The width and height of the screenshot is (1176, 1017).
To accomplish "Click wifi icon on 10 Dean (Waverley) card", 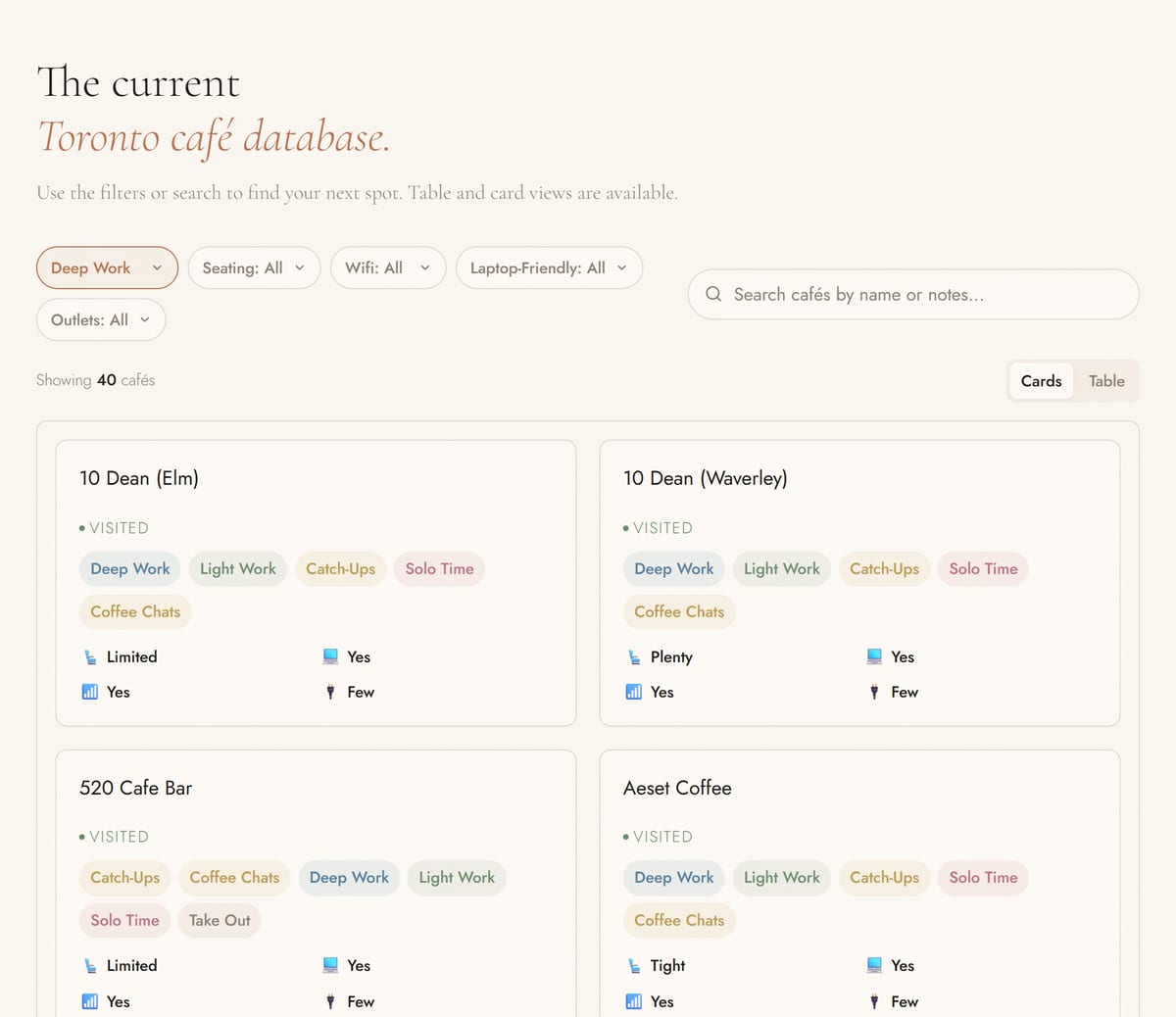I will (634, 692).
